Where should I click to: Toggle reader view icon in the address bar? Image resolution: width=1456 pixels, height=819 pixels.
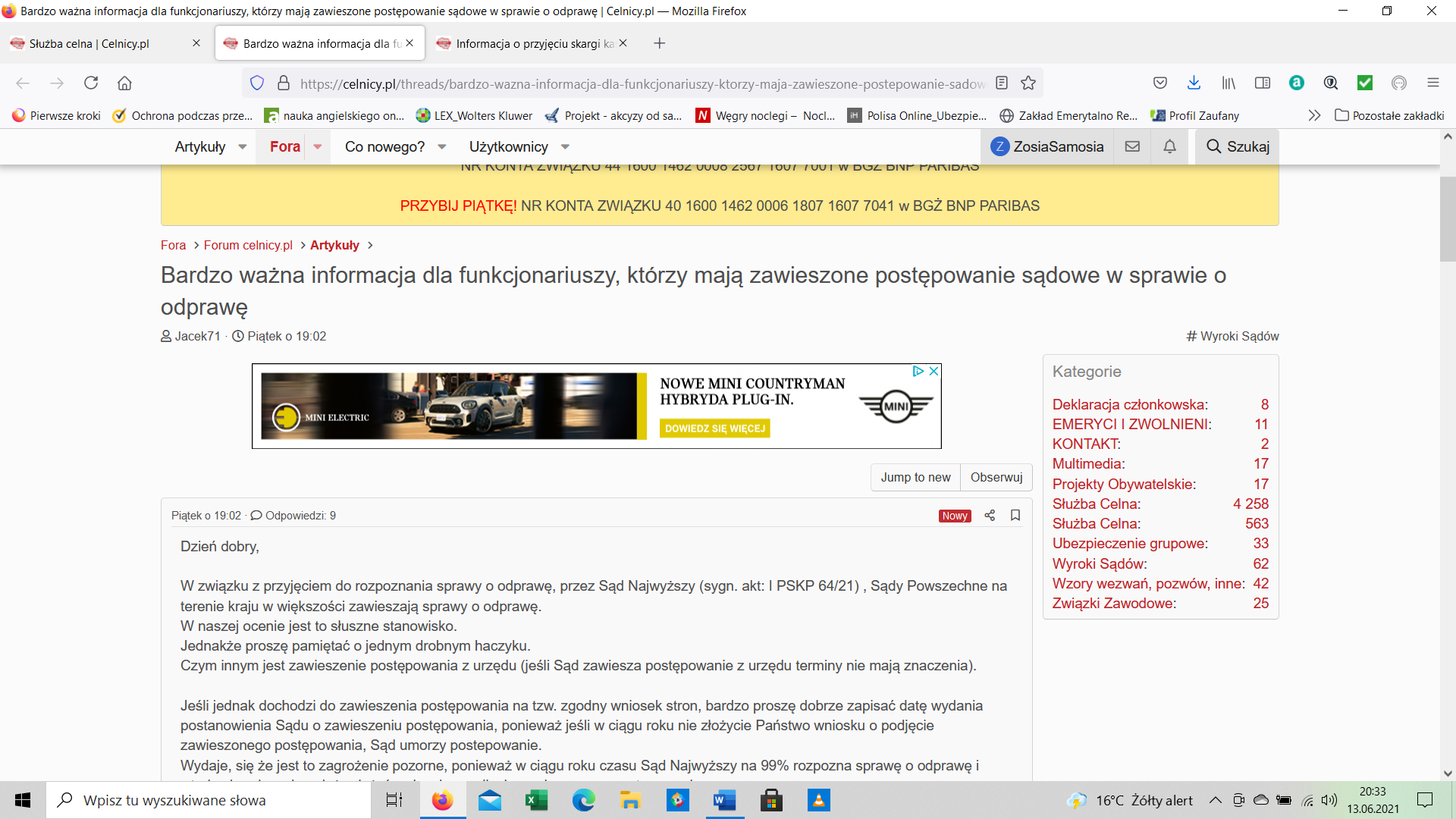1002,83
